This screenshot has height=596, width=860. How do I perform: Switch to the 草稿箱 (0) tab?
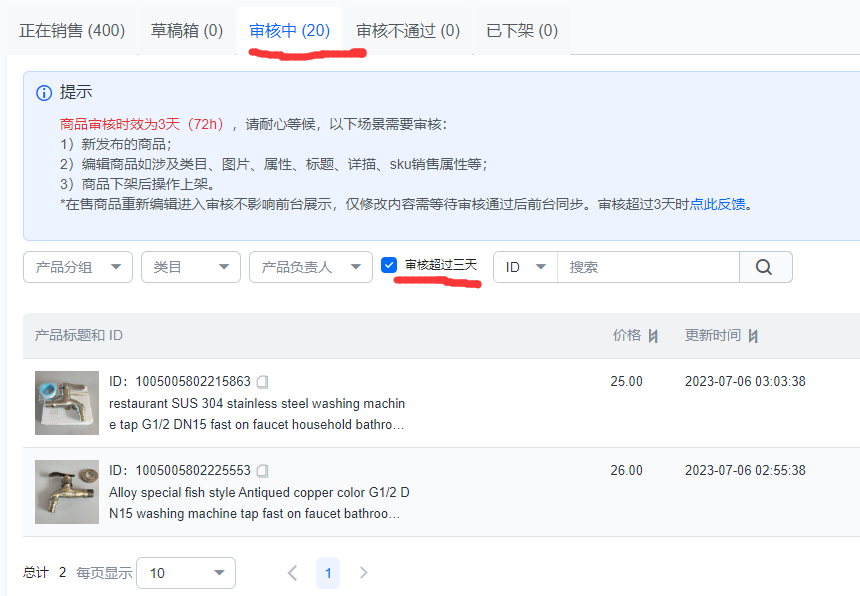click(x=185, y=31)
